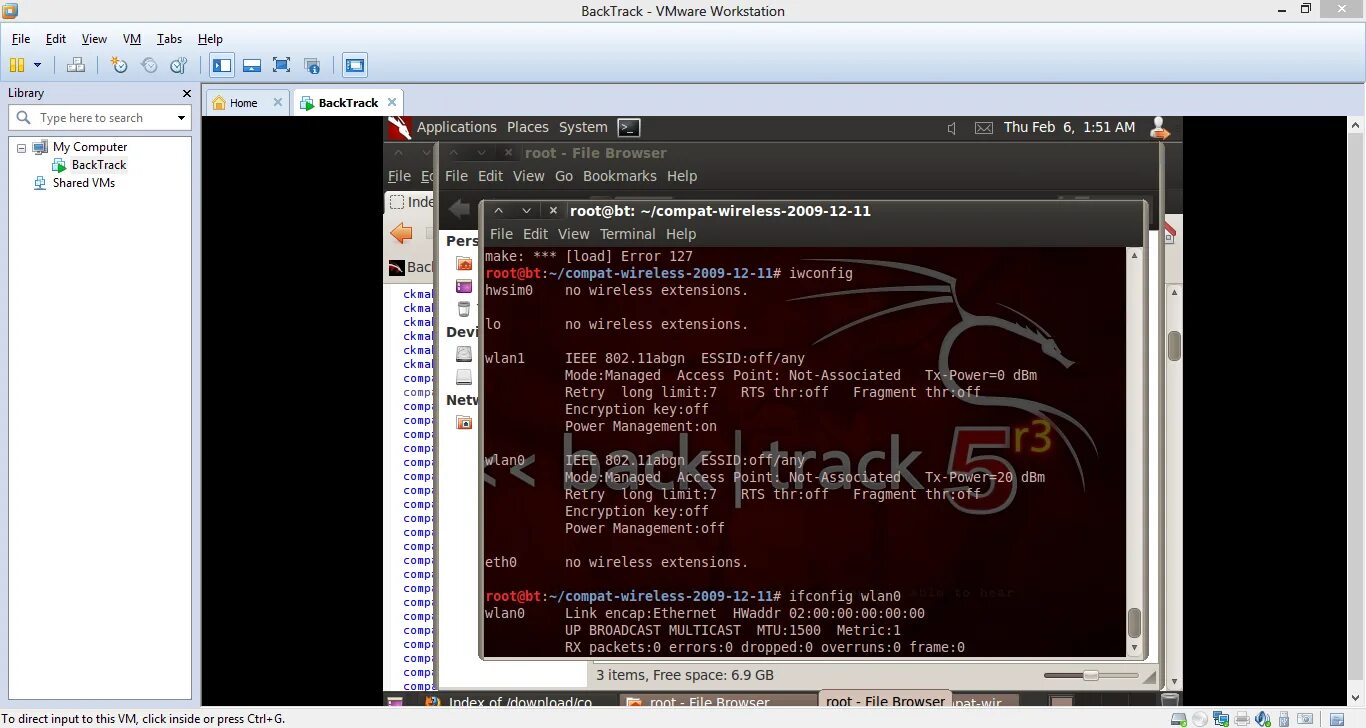The width and height of the screenshot is (1366, 728).
Task: Click the terminal vertical scrollbar thumb
Action: [1134, 622]
